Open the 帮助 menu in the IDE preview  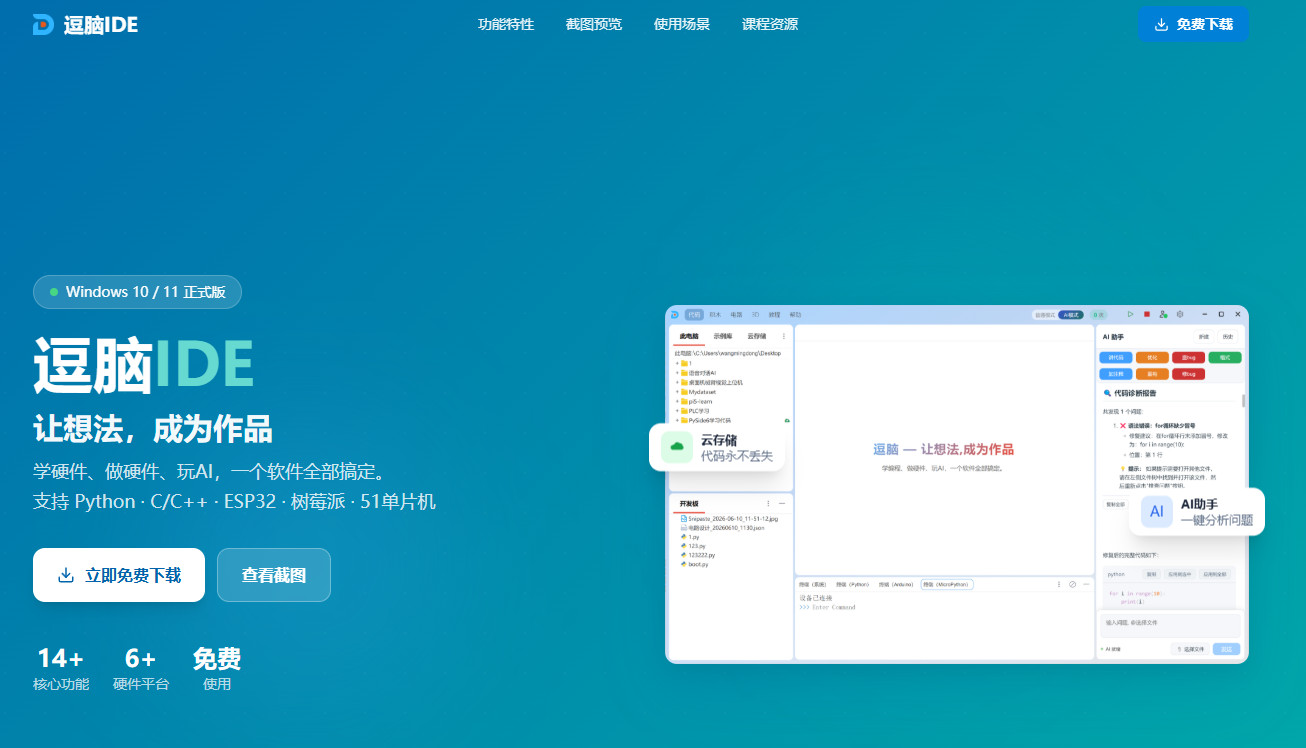point(796,314)
